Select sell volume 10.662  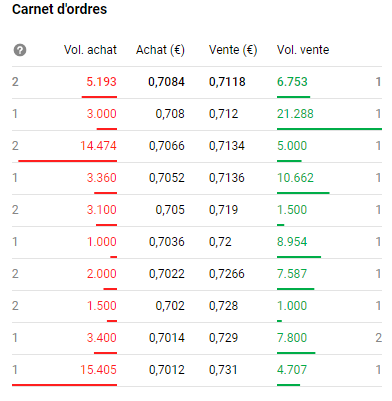[295, 178]
